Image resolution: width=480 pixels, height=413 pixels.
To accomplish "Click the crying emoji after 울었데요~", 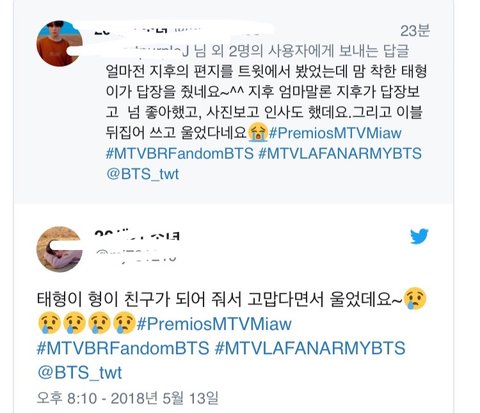I will coord(415,298).
